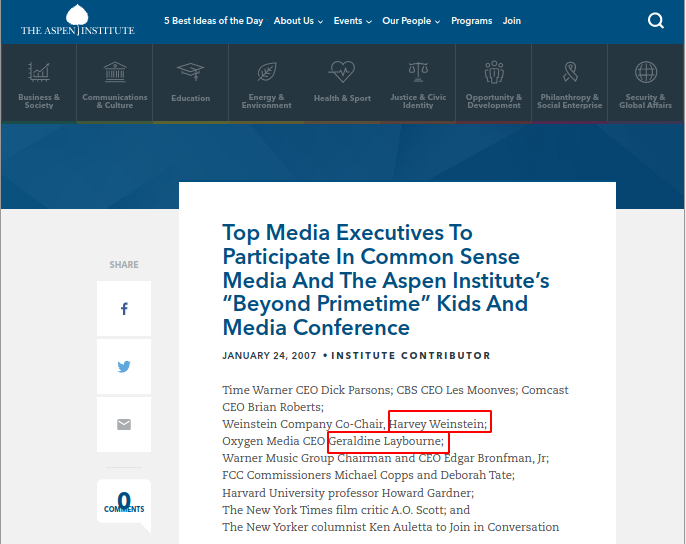Expand the About Us menu
Viewport: 686px width, 544px height.
[x=298, y=21]
